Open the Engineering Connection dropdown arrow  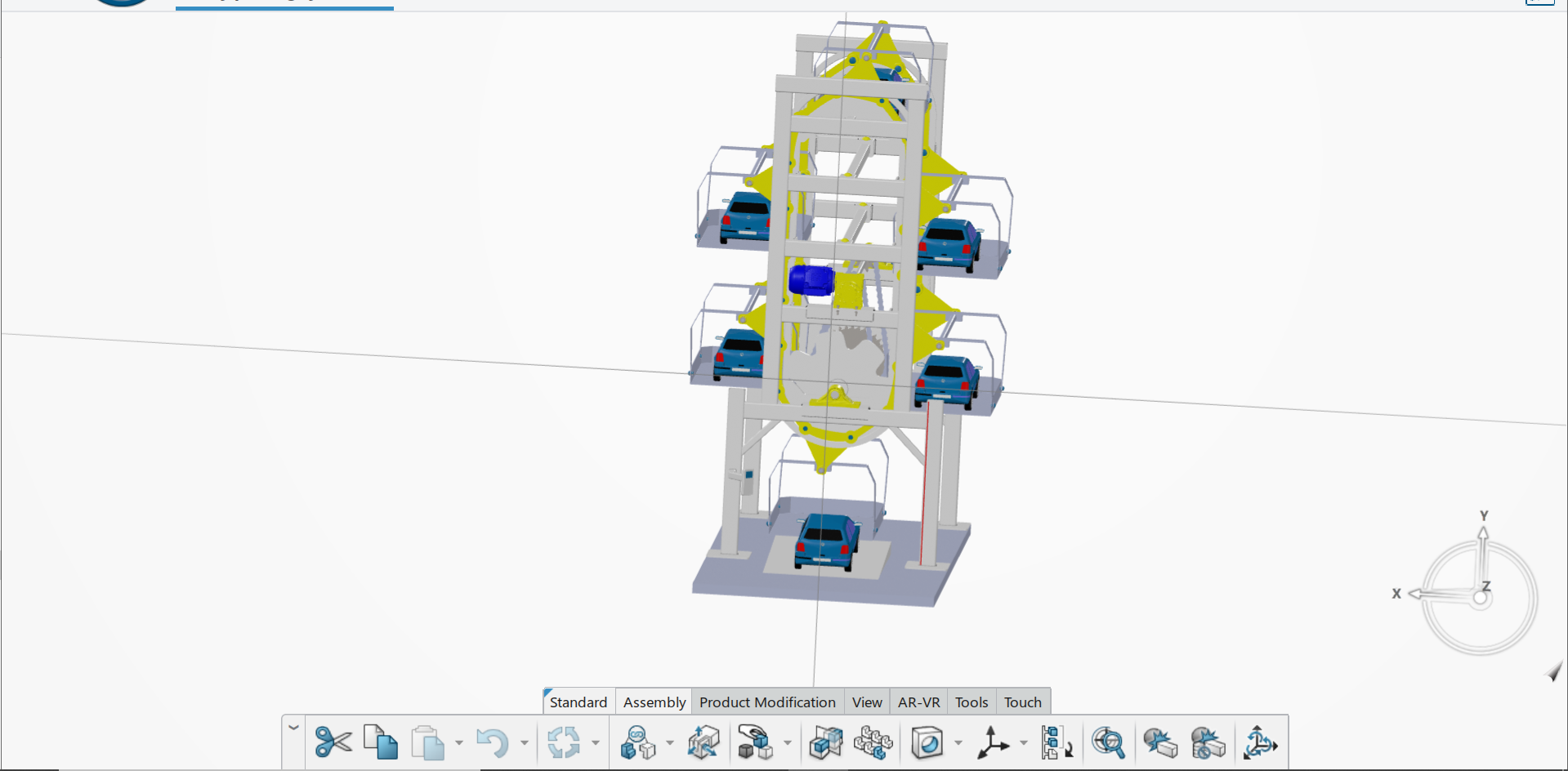pyautogui.click(x=670, y=743)
